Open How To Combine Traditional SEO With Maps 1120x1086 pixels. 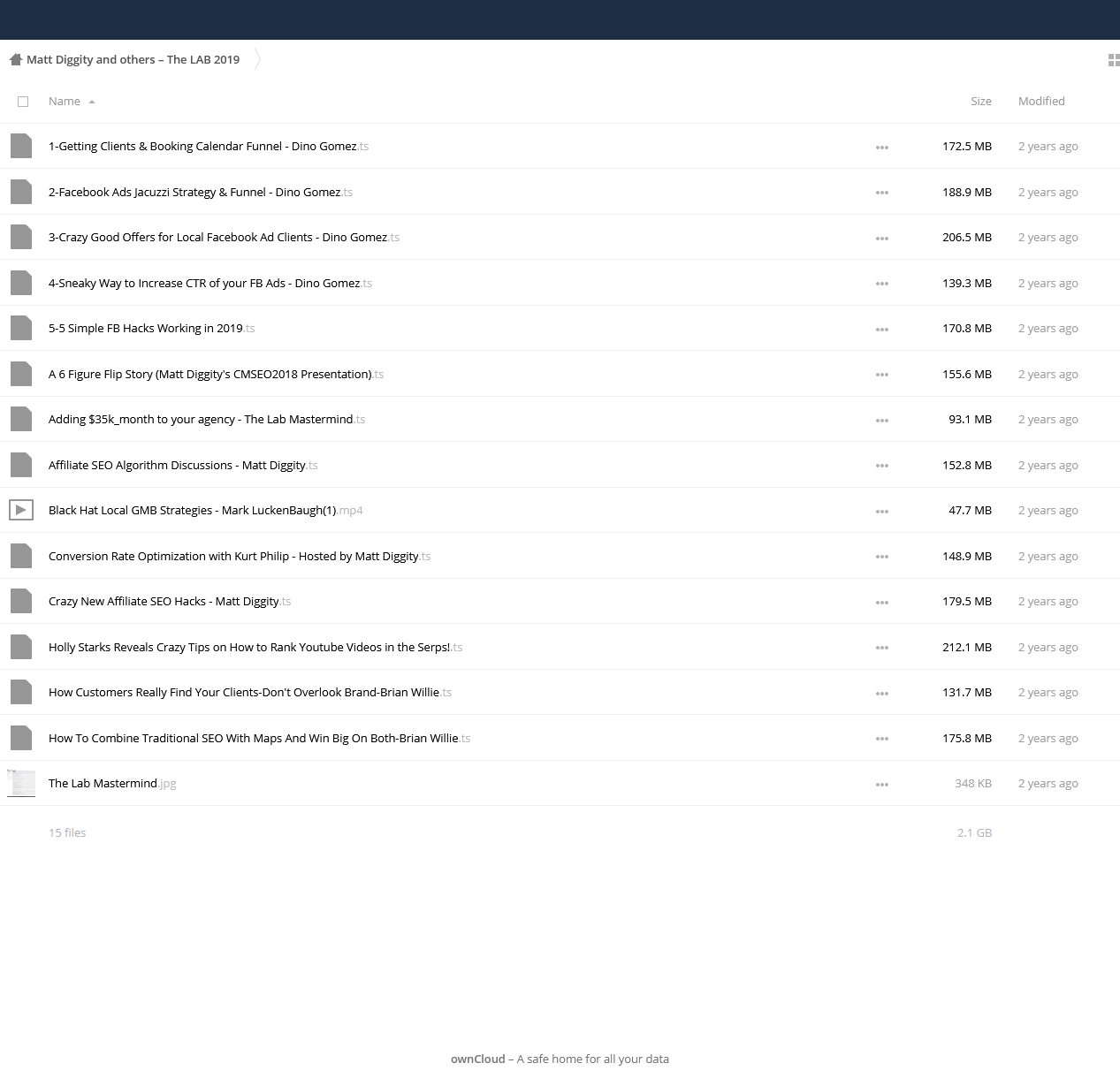tap(259, 738)
